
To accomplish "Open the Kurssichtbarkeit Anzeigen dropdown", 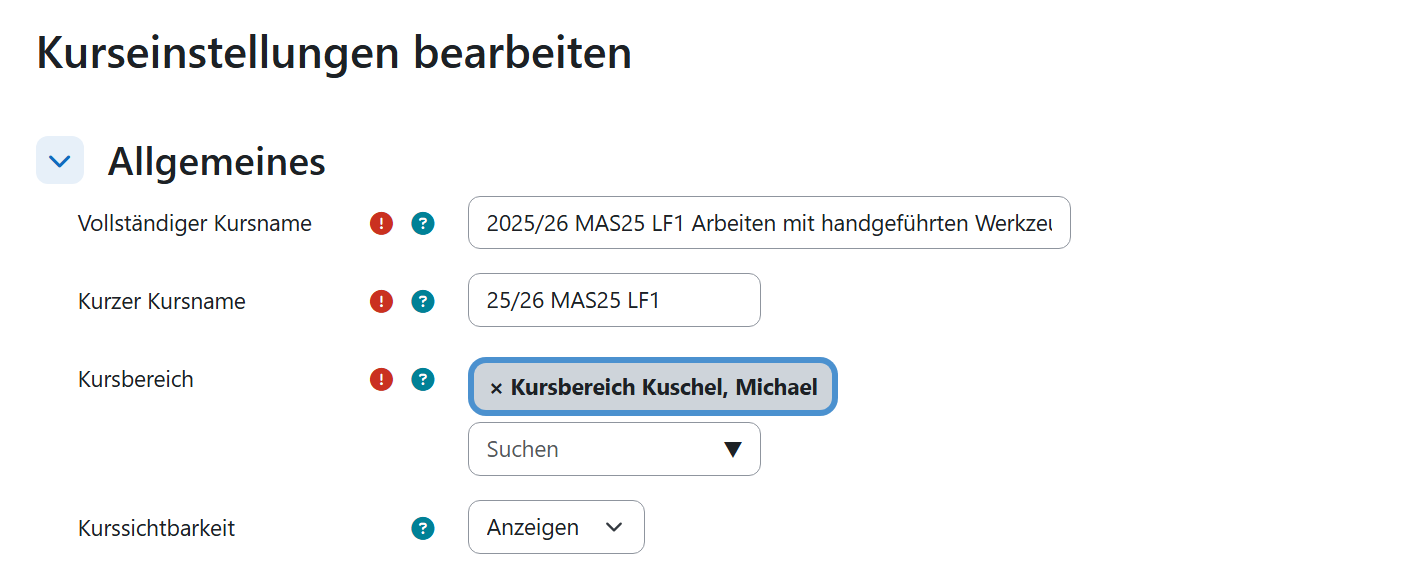I will point(555,527).
